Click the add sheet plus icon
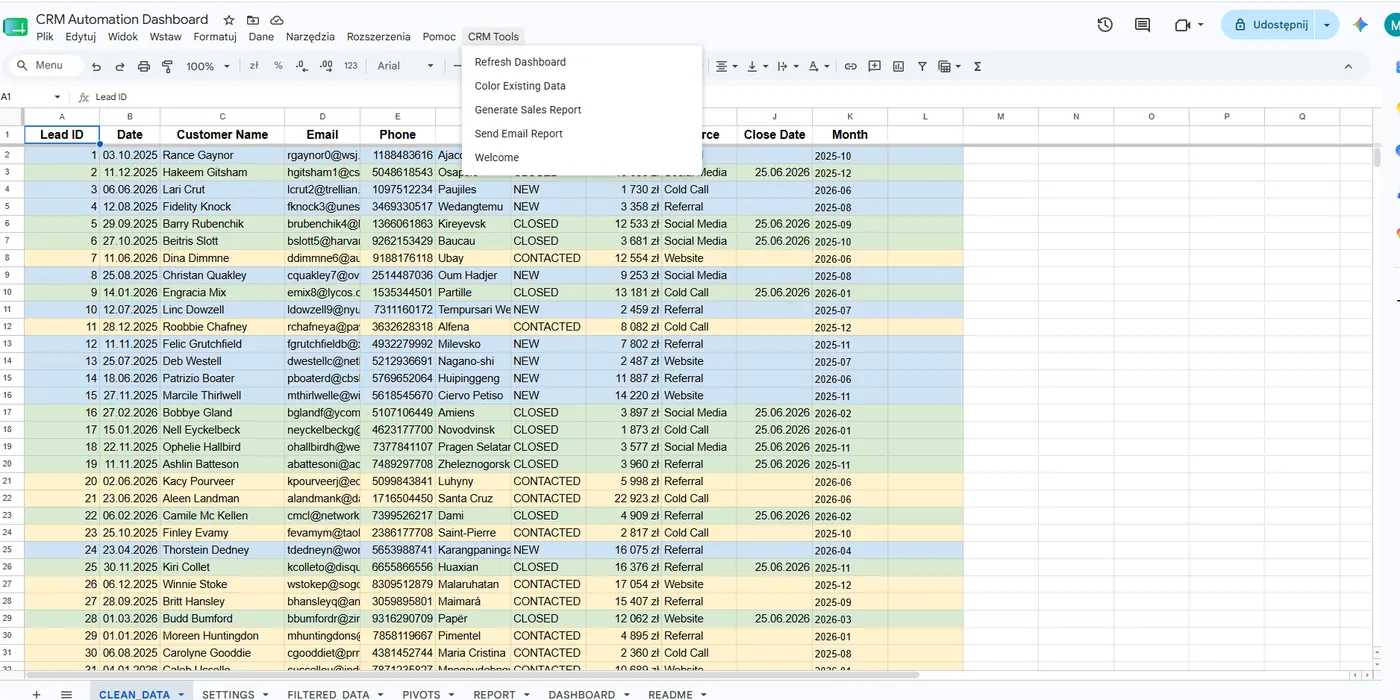This screenshot has width=1400, height=700. click(x=36, y=694)
